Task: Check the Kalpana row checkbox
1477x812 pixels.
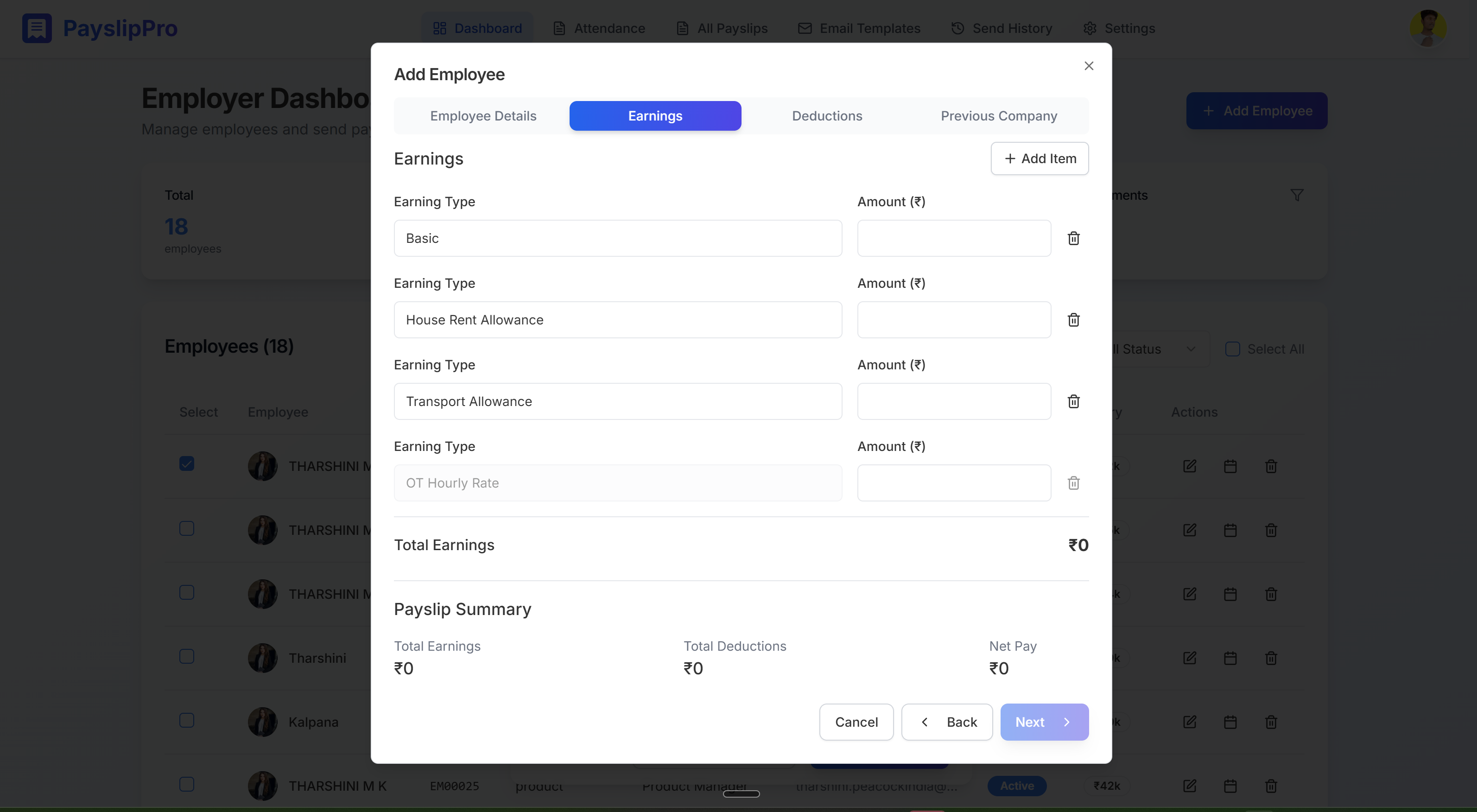Action: [186, 720]
